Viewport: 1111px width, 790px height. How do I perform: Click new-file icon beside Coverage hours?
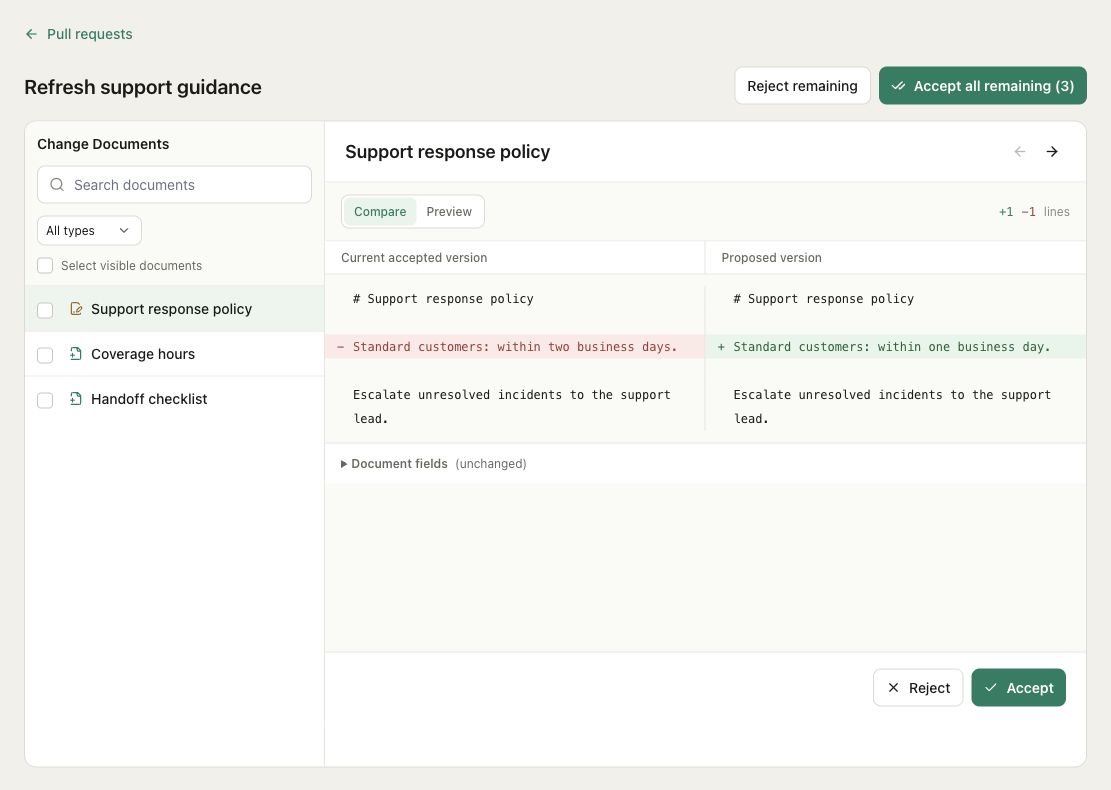76,354
